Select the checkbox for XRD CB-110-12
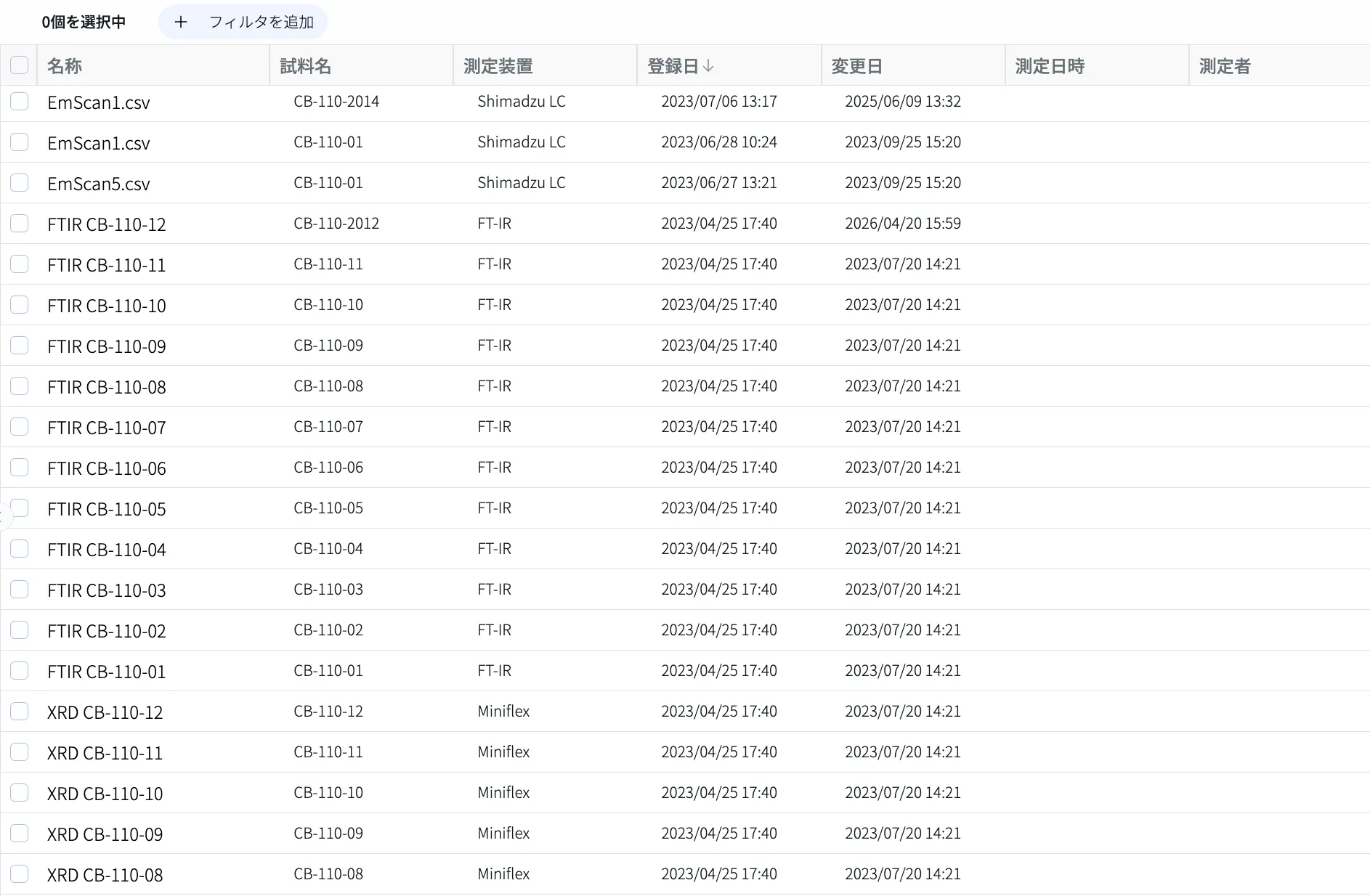The height and width of the screenshot is (896, 1370). pyautogui.click(x=20, y=712)
